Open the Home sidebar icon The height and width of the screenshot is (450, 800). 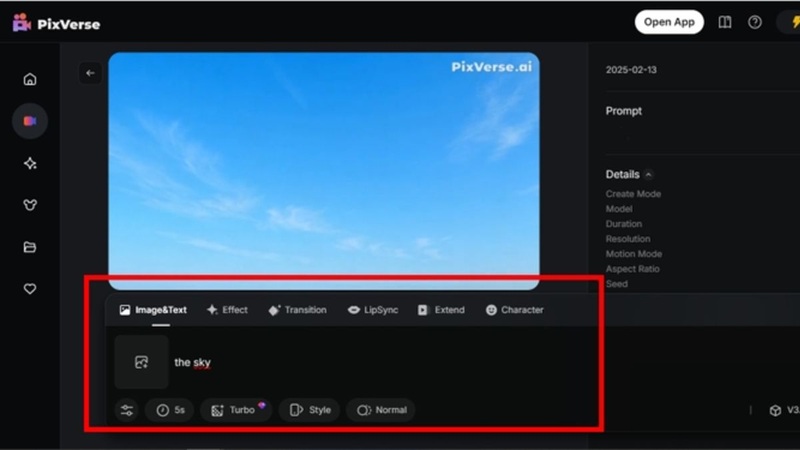tap(30, 79)
